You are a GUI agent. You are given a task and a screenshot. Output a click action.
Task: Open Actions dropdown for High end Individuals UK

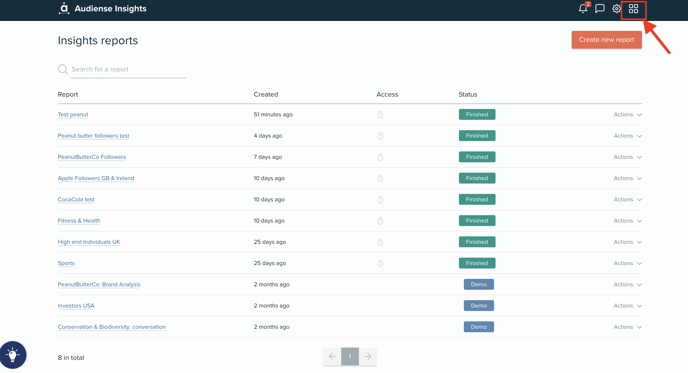click(x=627, y=242)
